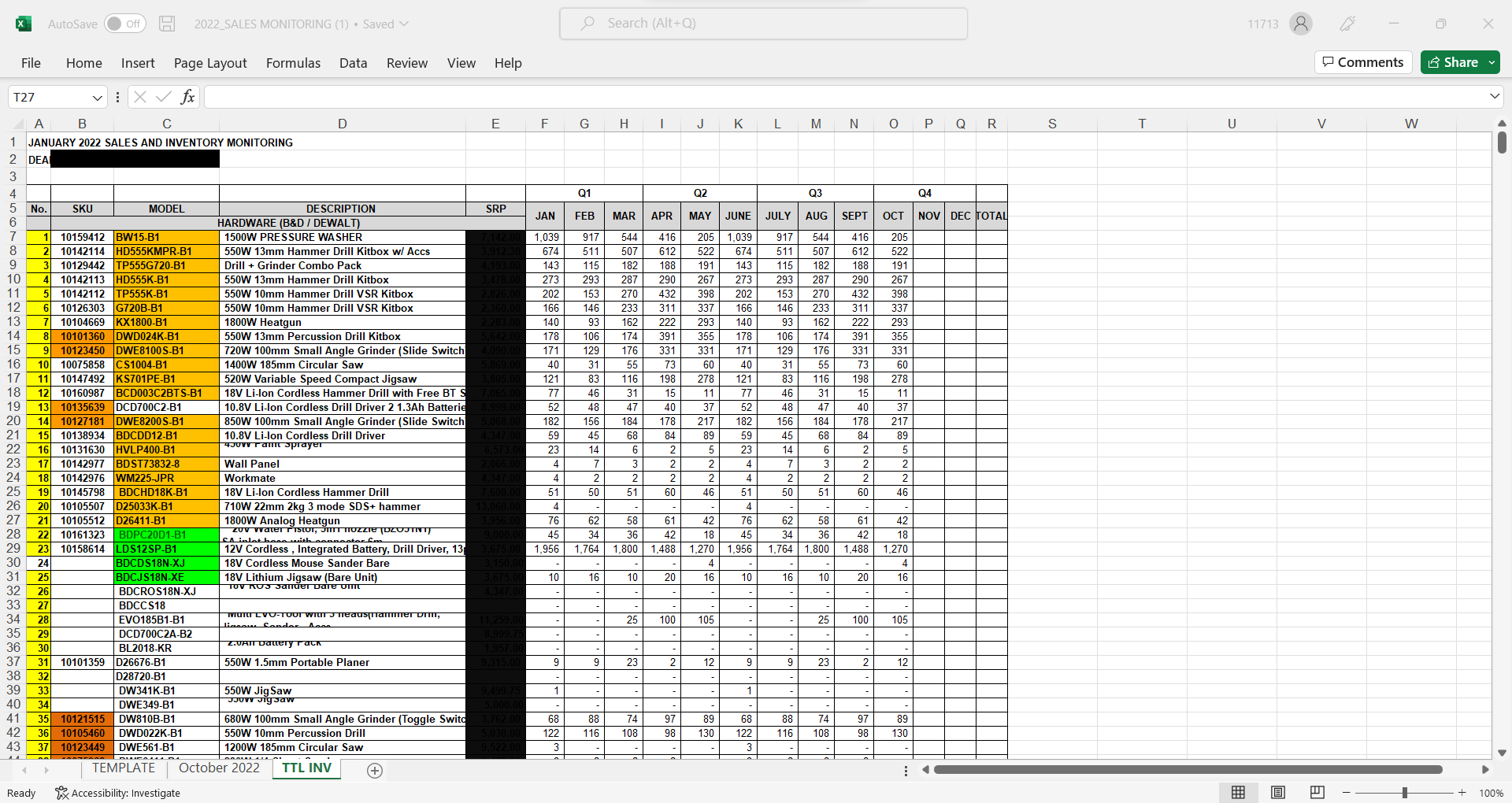Click the Save disk icon
Viewport: 1512px width, 803px height.
[167, 24]
